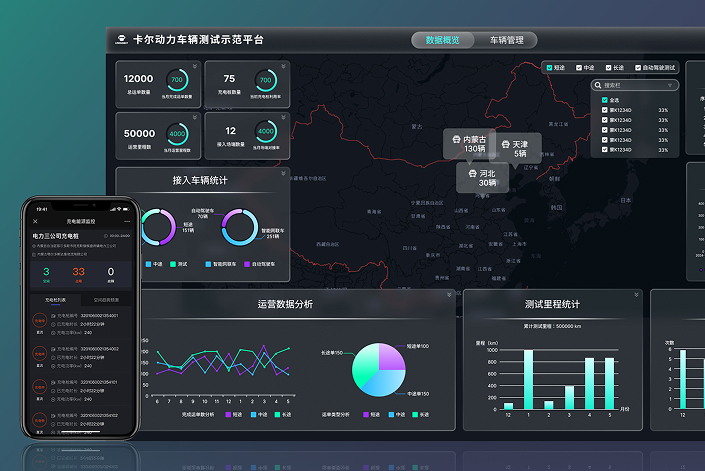Click the 700 circular progress ring for 当月完成运单数量
This screenshot has height=471, width=705.
pyautogui.click(x=177, y=79)
